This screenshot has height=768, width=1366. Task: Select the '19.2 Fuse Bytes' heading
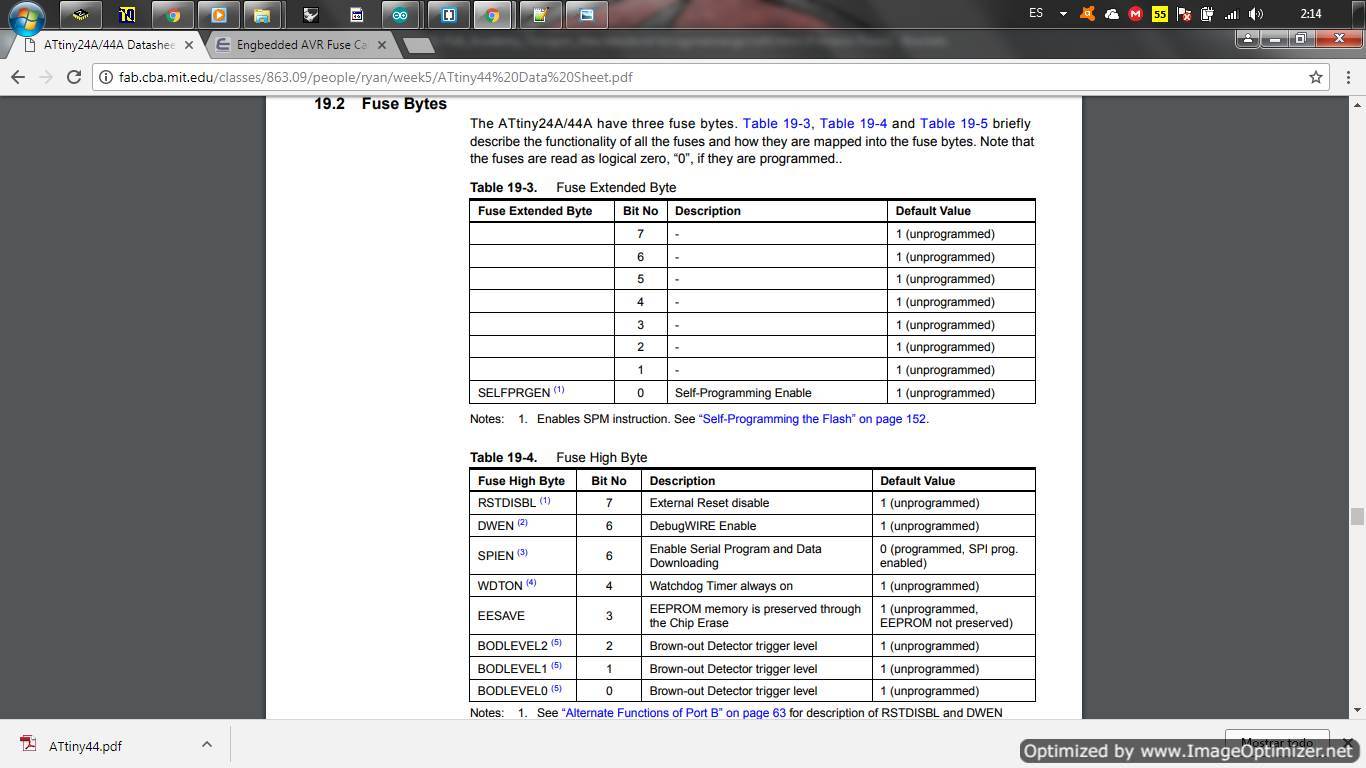tap(380, 104)
